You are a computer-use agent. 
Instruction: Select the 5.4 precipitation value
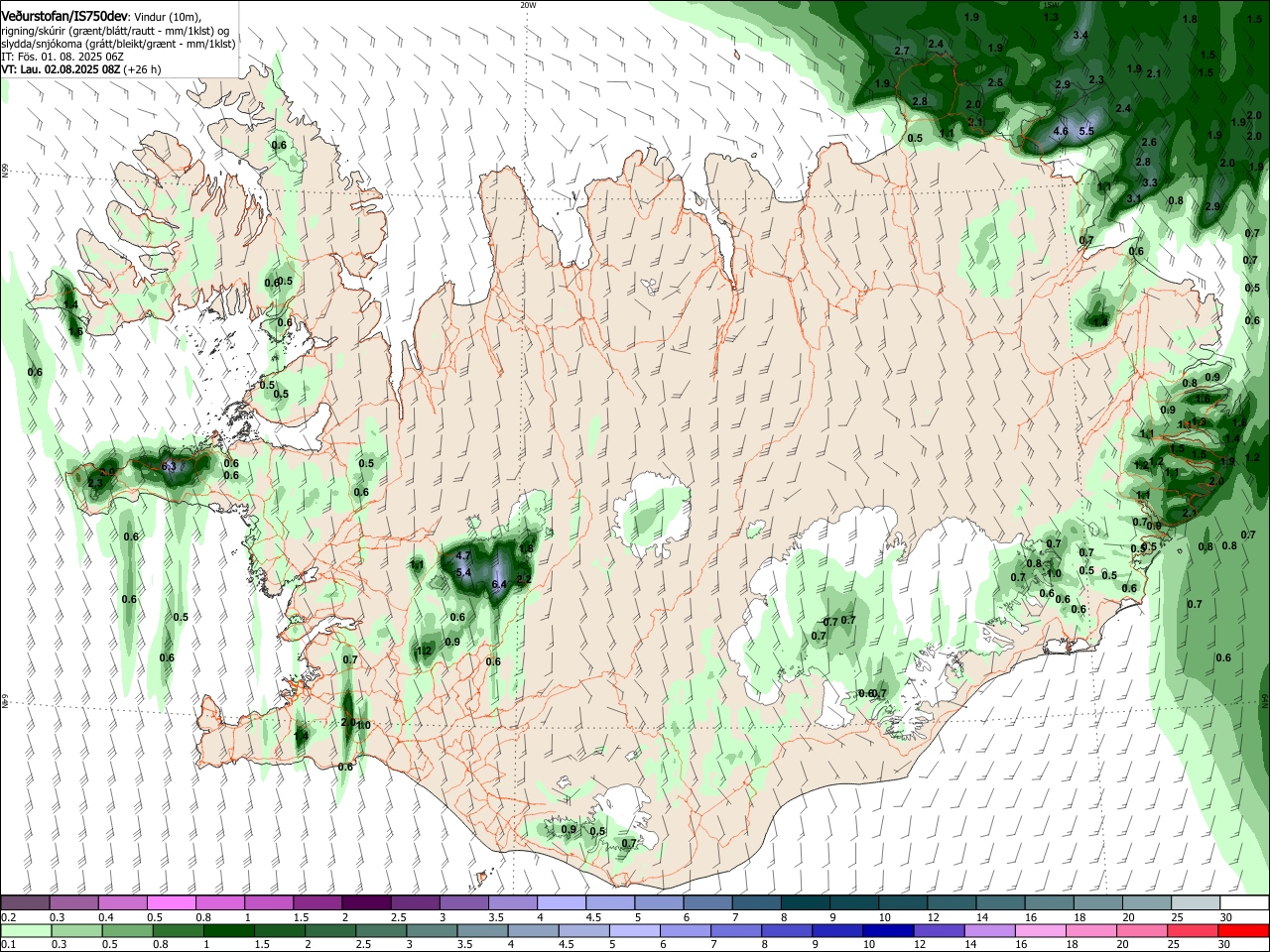point(463,573)
